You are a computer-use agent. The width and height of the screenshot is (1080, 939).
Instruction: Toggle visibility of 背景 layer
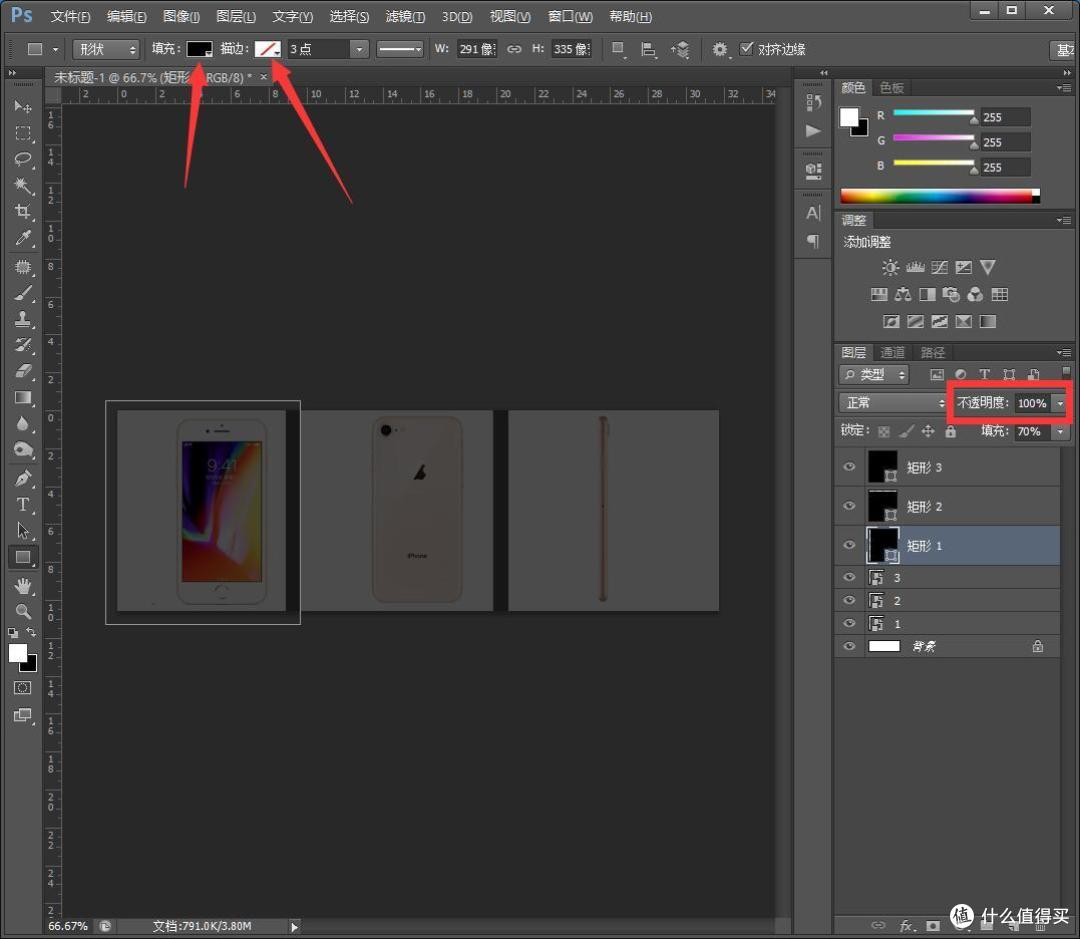849,646
